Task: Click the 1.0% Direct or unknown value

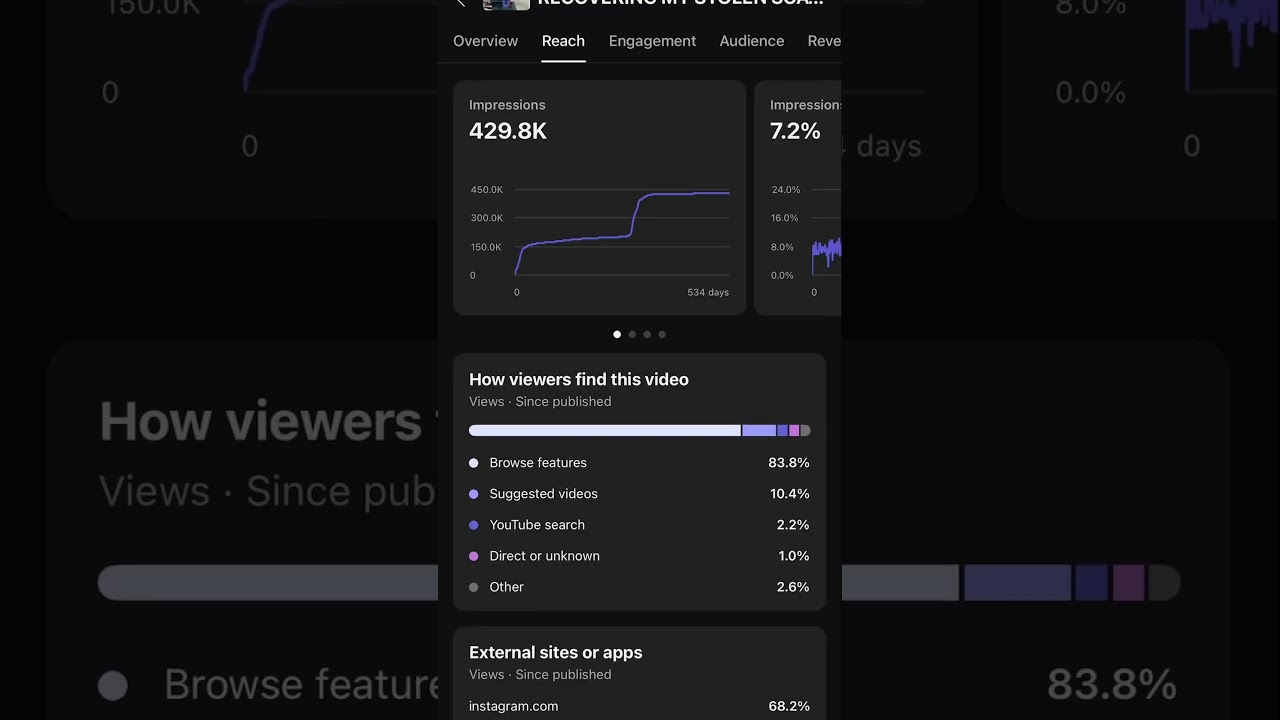Action: (794, 556)
